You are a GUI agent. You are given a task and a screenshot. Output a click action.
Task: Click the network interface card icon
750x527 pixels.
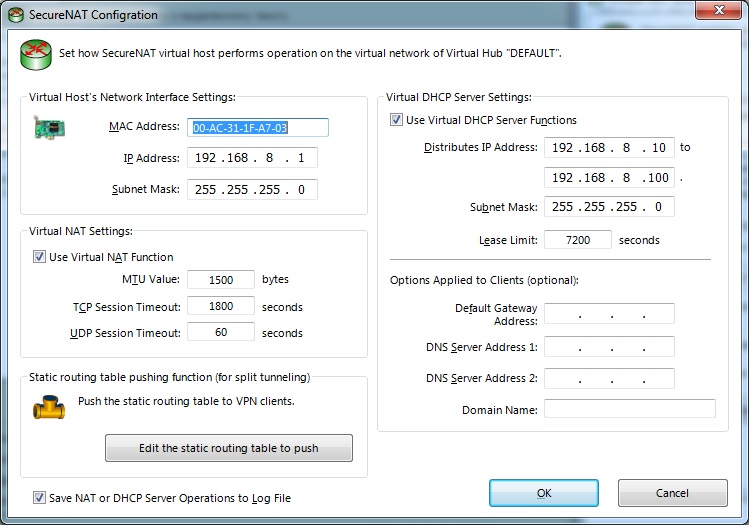pyautogui.click(x=49, y=127)
